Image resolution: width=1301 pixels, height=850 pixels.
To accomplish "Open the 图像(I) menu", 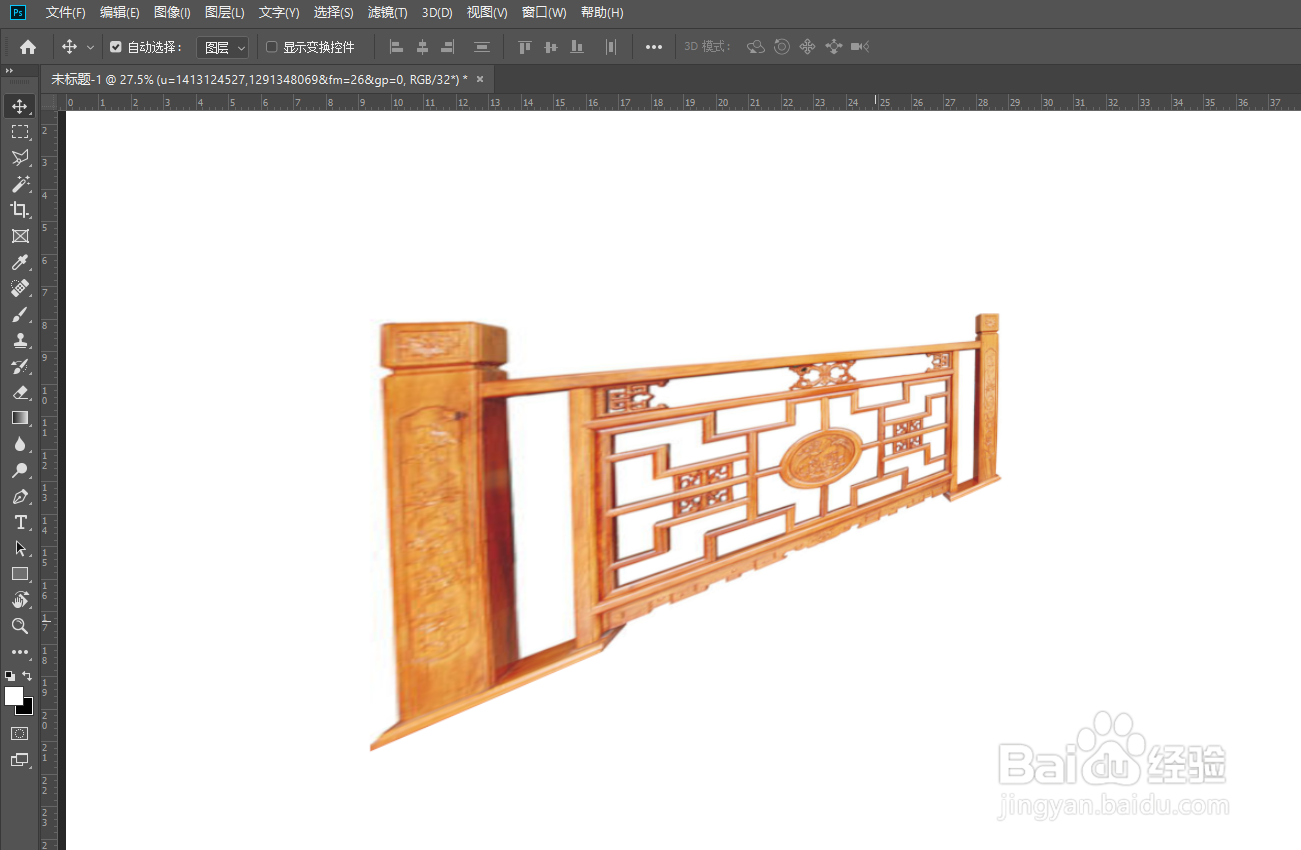I will click(x=172, y=13).
